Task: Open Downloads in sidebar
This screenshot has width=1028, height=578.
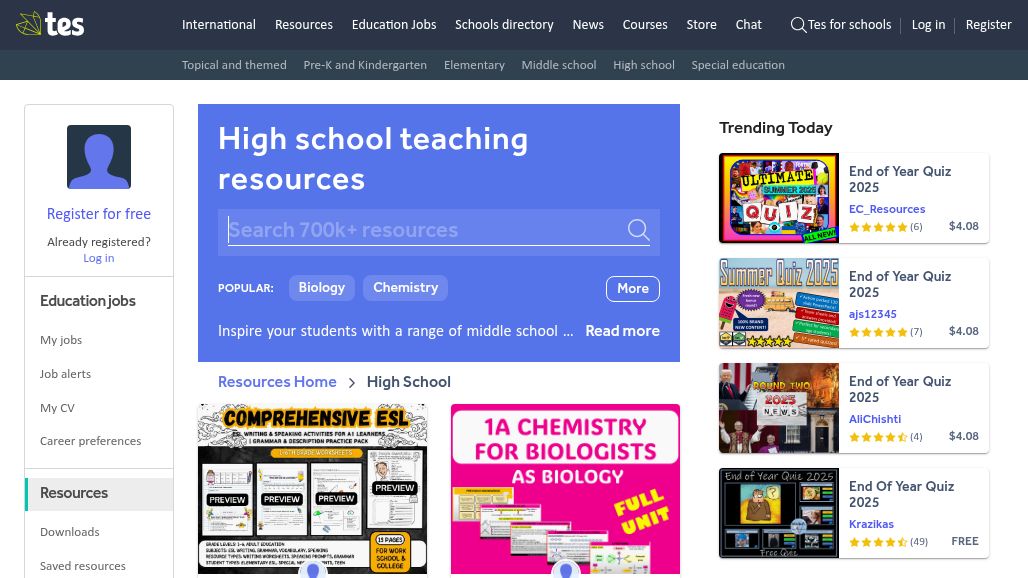Action: point(69,532)
